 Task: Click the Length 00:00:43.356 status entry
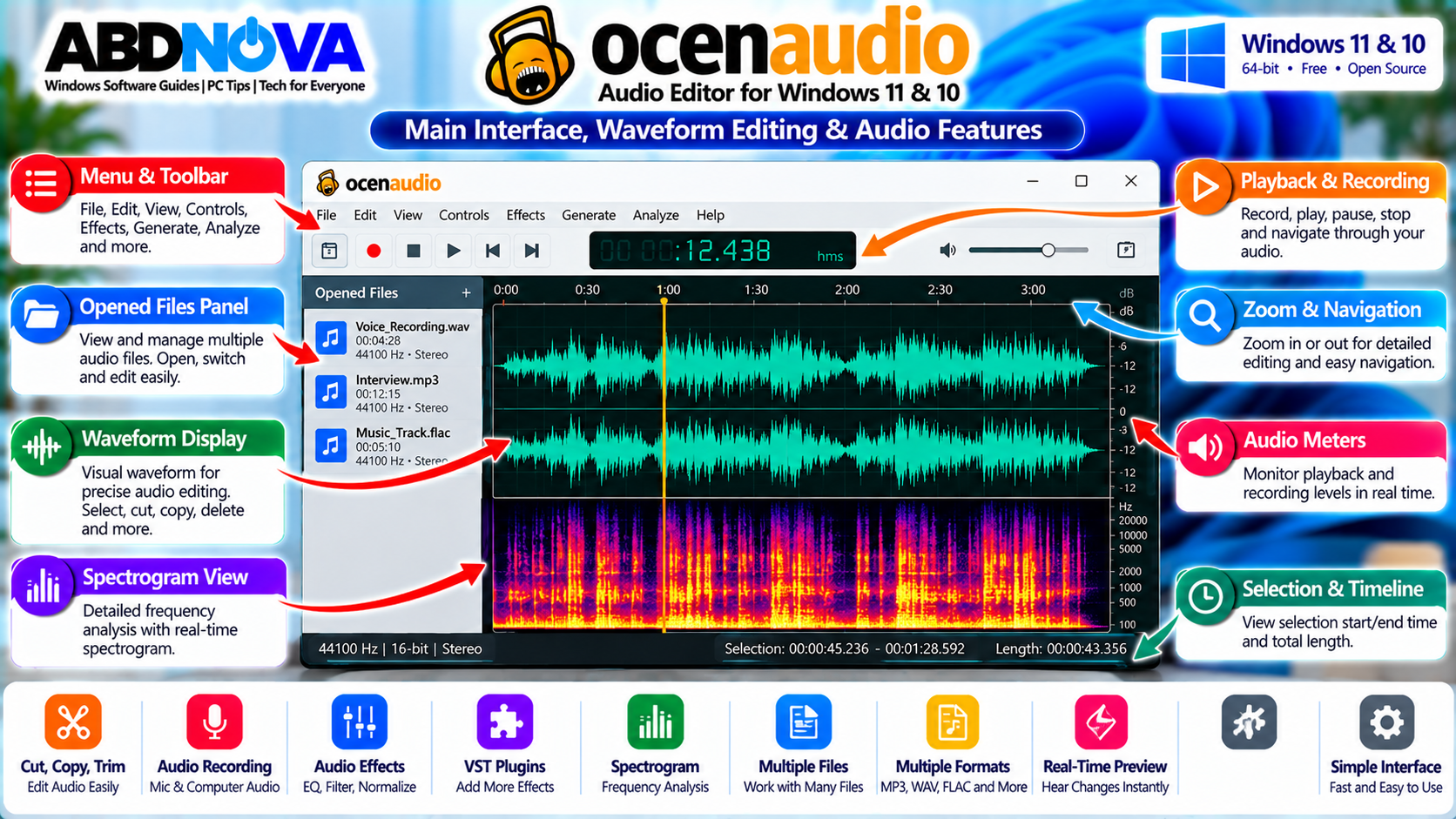1061,648
